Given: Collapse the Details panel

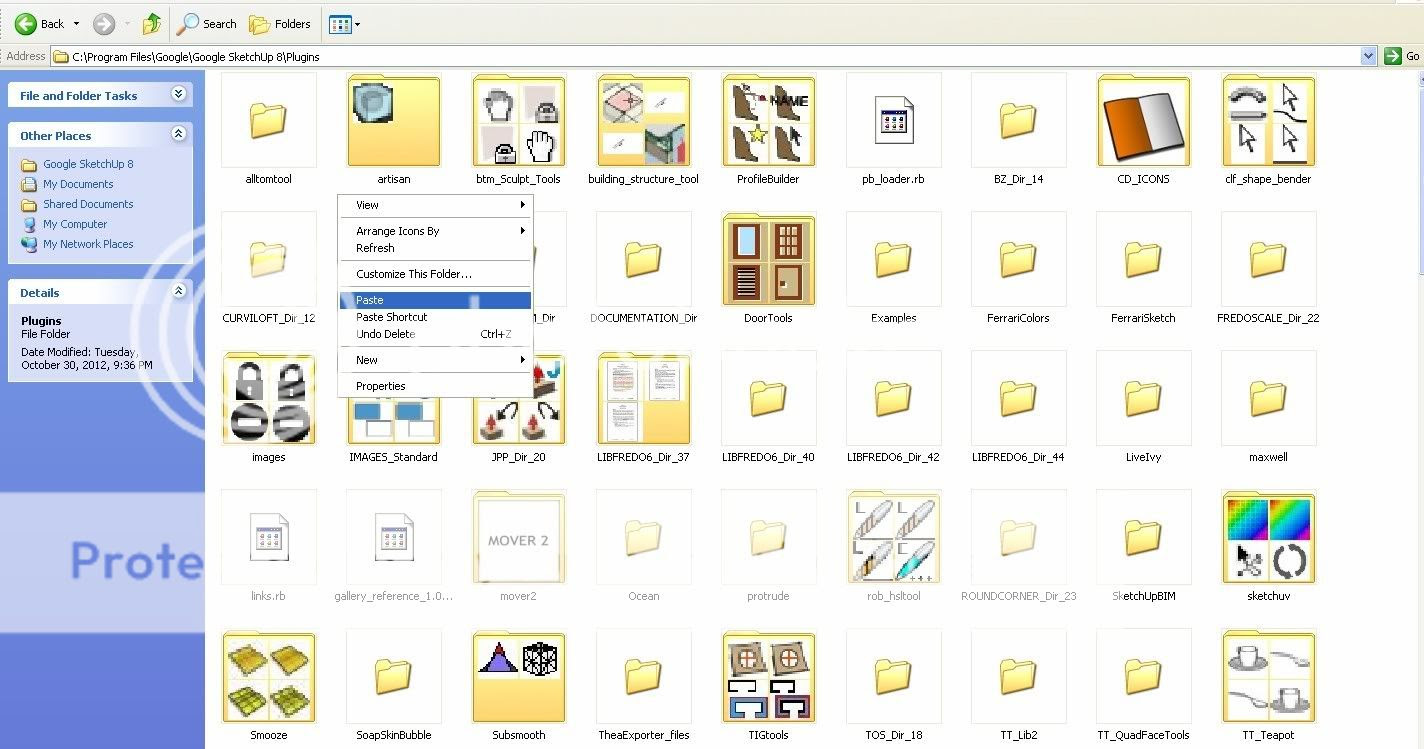Looking at the screenshot, I should click(x=178, y=291).
